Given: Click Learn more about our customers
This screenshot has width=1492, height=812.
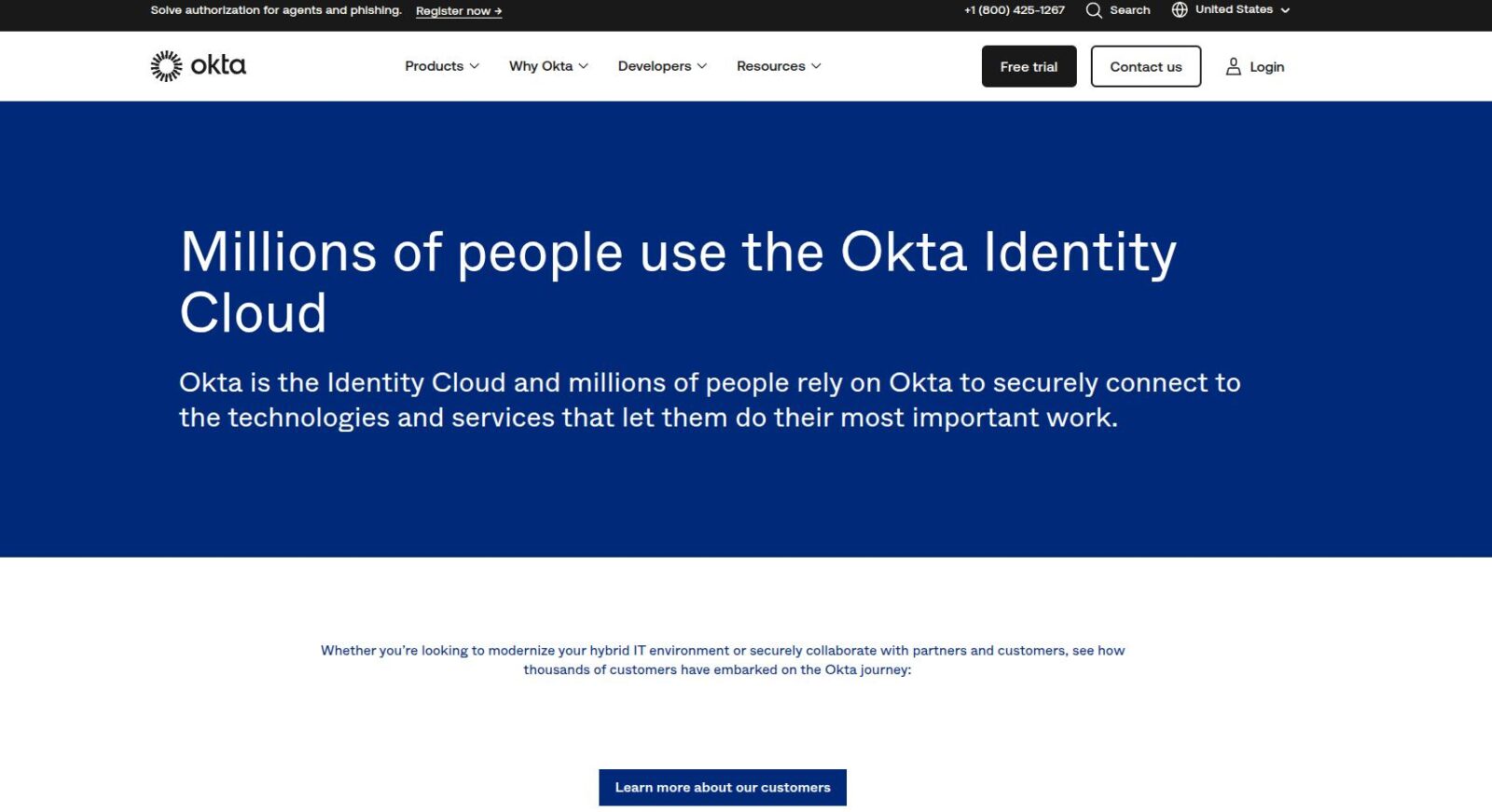Looking at the screenshot, I should [723, 787].
